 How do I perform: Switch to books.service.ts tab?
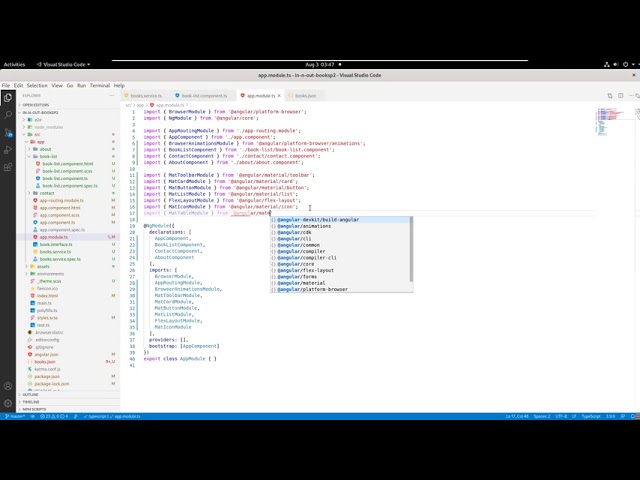(146, 96)
